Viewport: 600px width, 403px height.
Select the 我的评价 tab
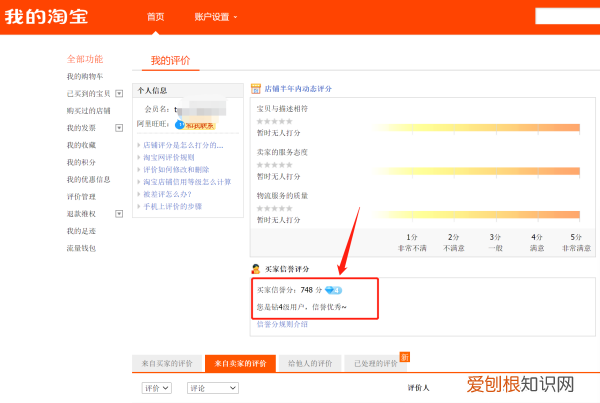170,60
